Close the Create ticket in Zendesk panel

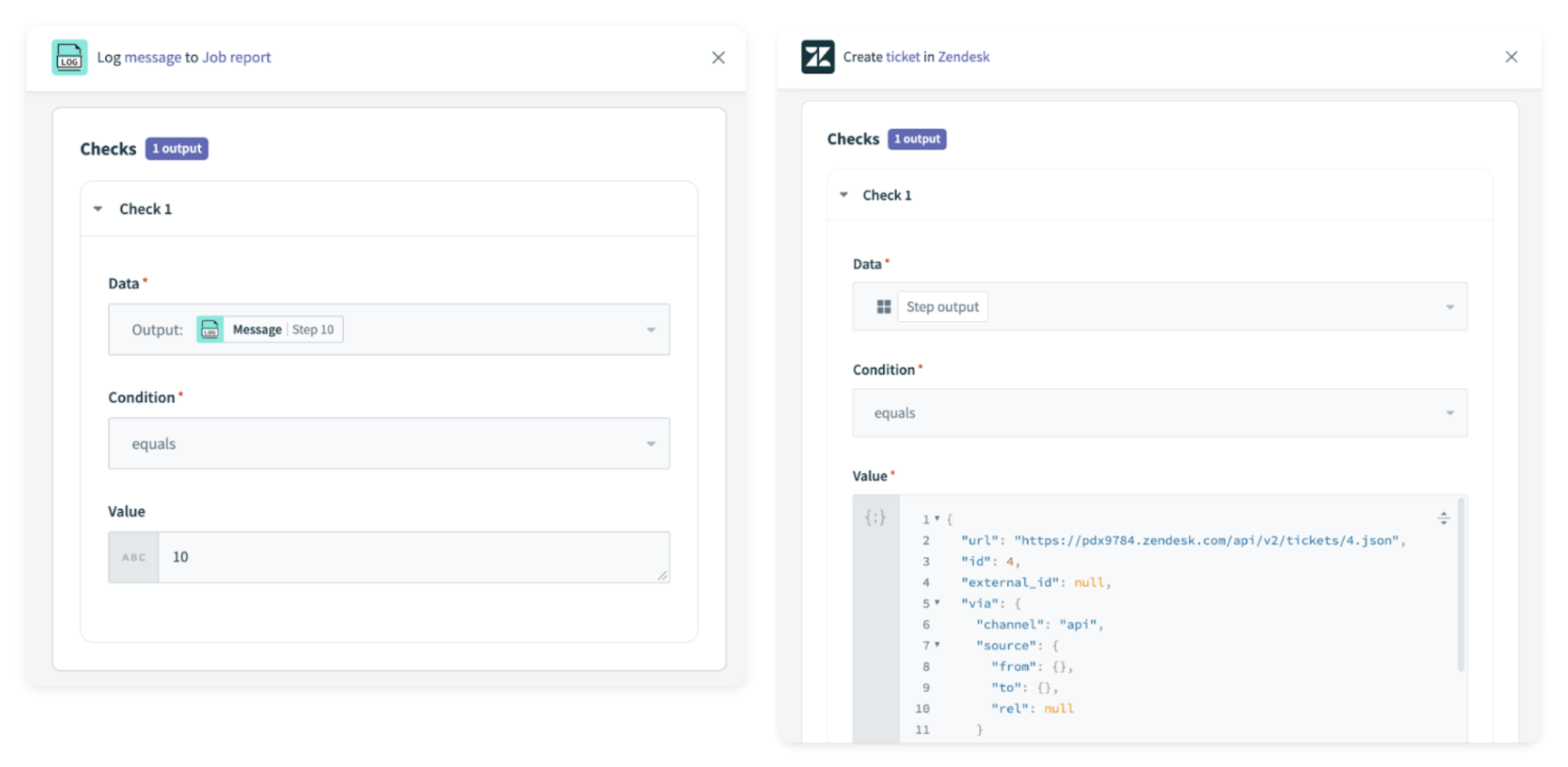coord(1511,56)
